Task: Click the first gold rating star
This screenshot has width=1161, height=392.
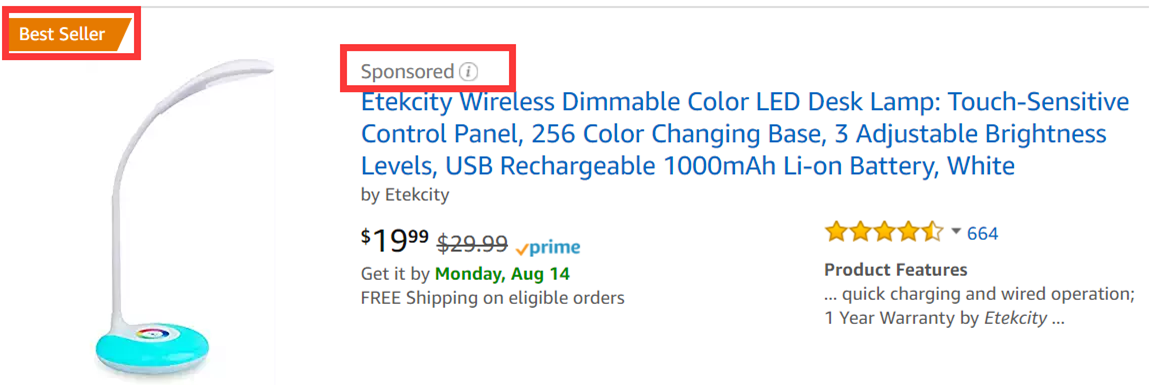Action: (x=837, y=233)
